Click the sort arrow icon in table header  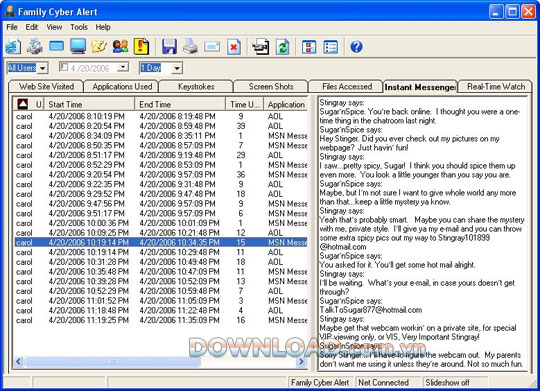[22, 104]
